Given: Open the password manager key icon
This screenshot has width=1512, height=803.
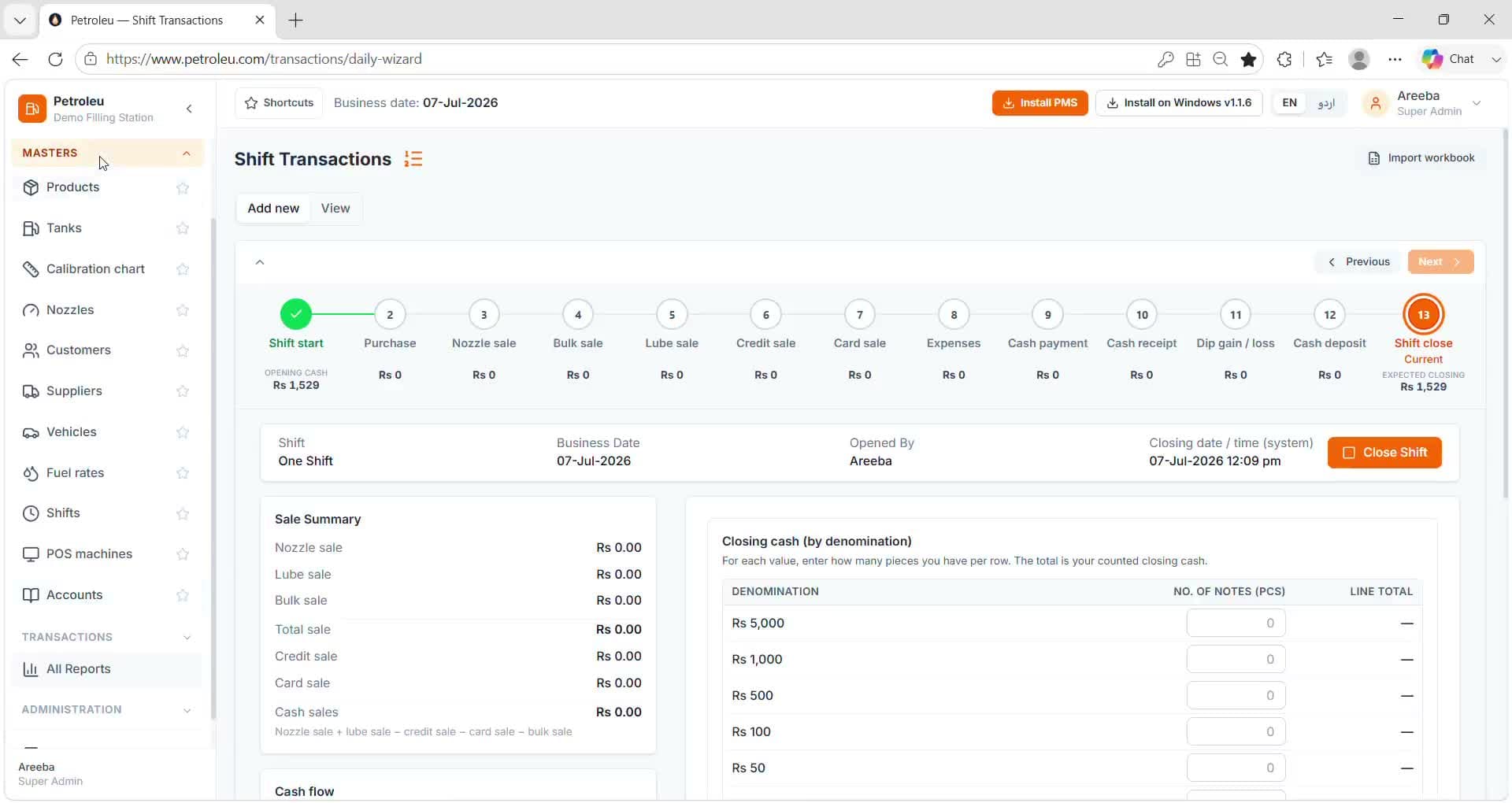Looking at the screenshot, I should pos(1165,59).
